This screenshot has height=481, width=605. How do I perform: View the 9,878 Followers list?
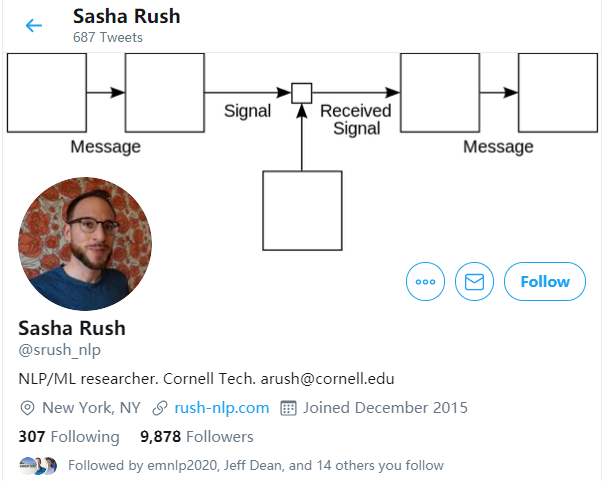[196, 437]
